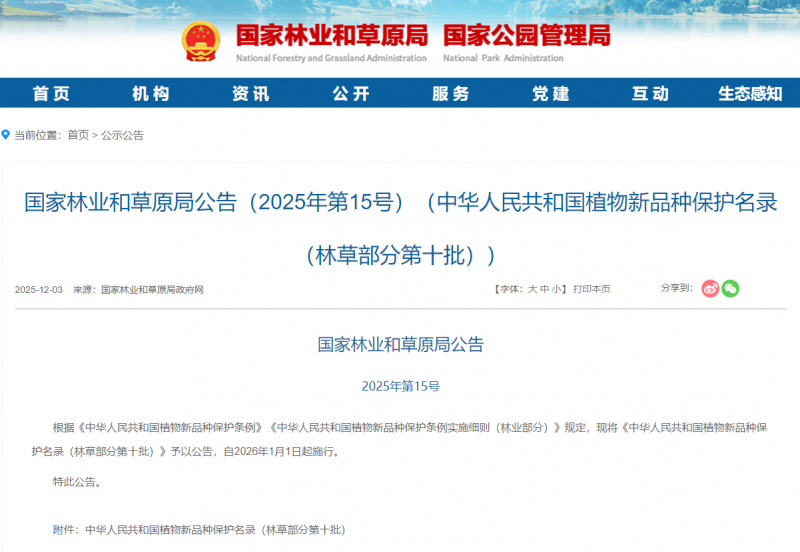The width and height of the screenshot is (800, 552).
Task: Open 公示公告 breadcrumb link
Action: point(122,135)
